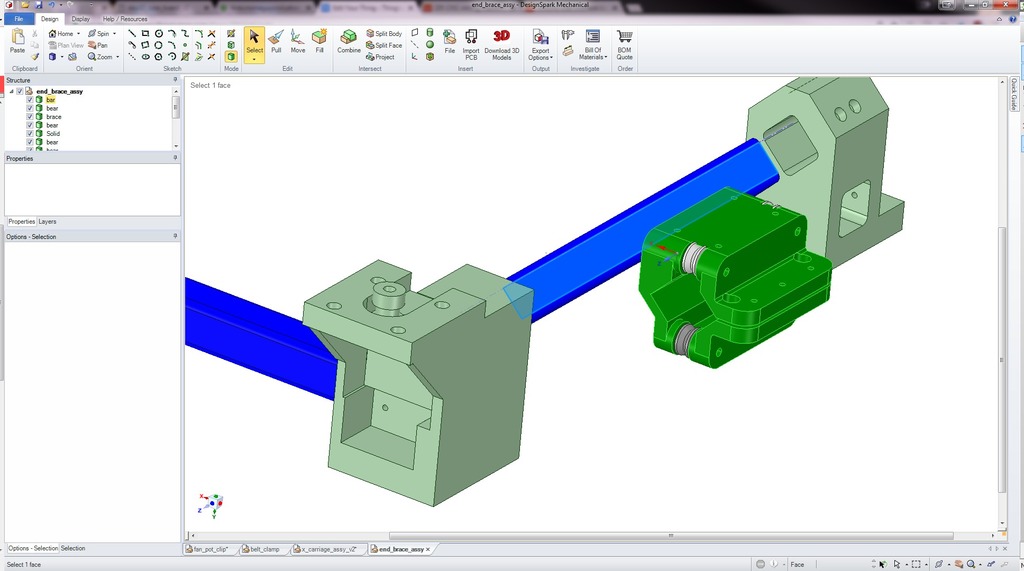
Task: Click Split Body in Intersect group
Action: [x=384, y=33]
